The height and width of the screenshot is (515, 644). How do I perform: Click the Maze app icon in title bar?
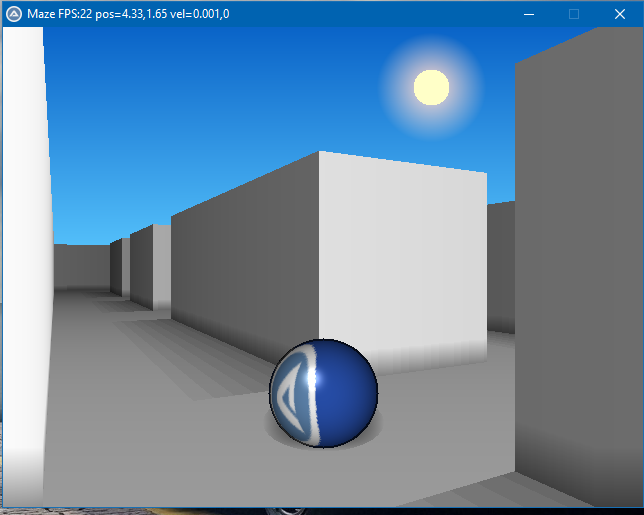click(x=14, y=14)
